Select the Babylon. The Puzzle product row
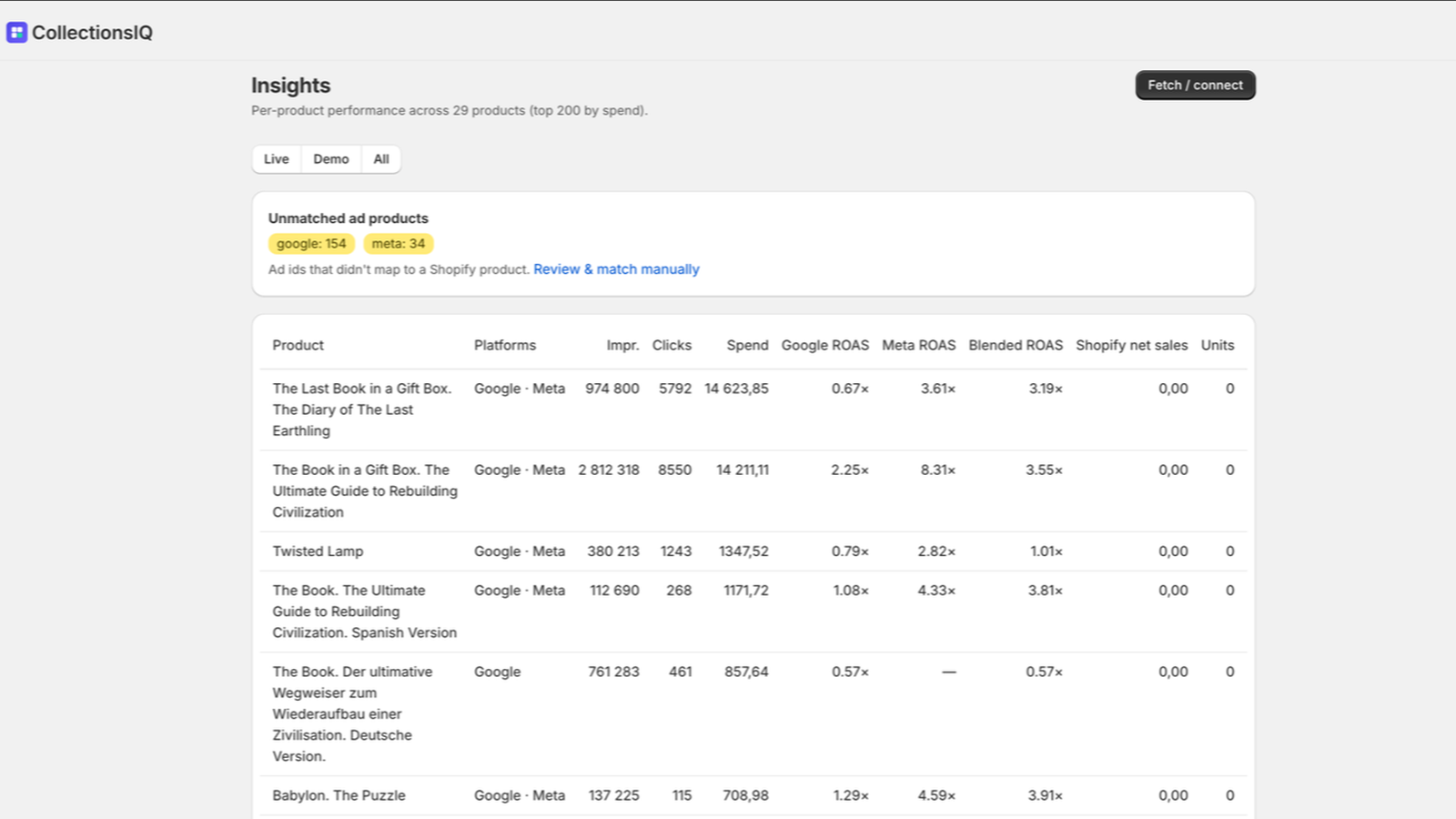Screen dimensions: 1456x819 click(753, 795)
